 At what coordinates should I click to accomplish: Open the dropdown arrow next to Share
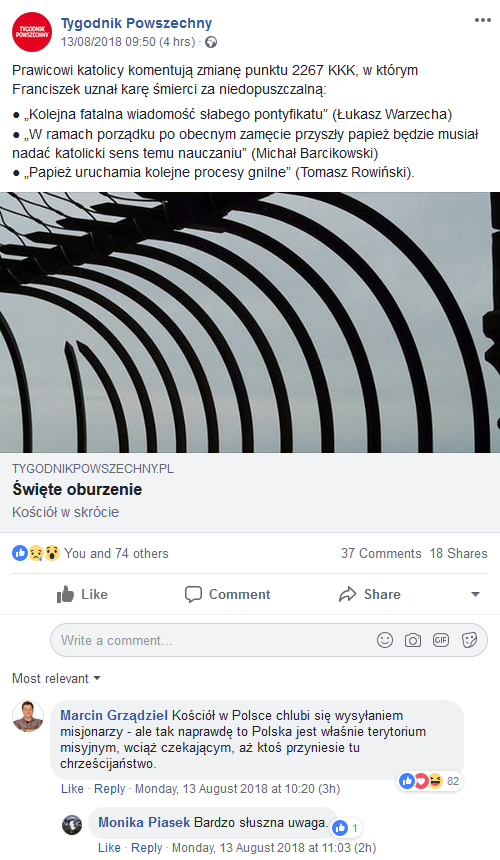[475, 594]
